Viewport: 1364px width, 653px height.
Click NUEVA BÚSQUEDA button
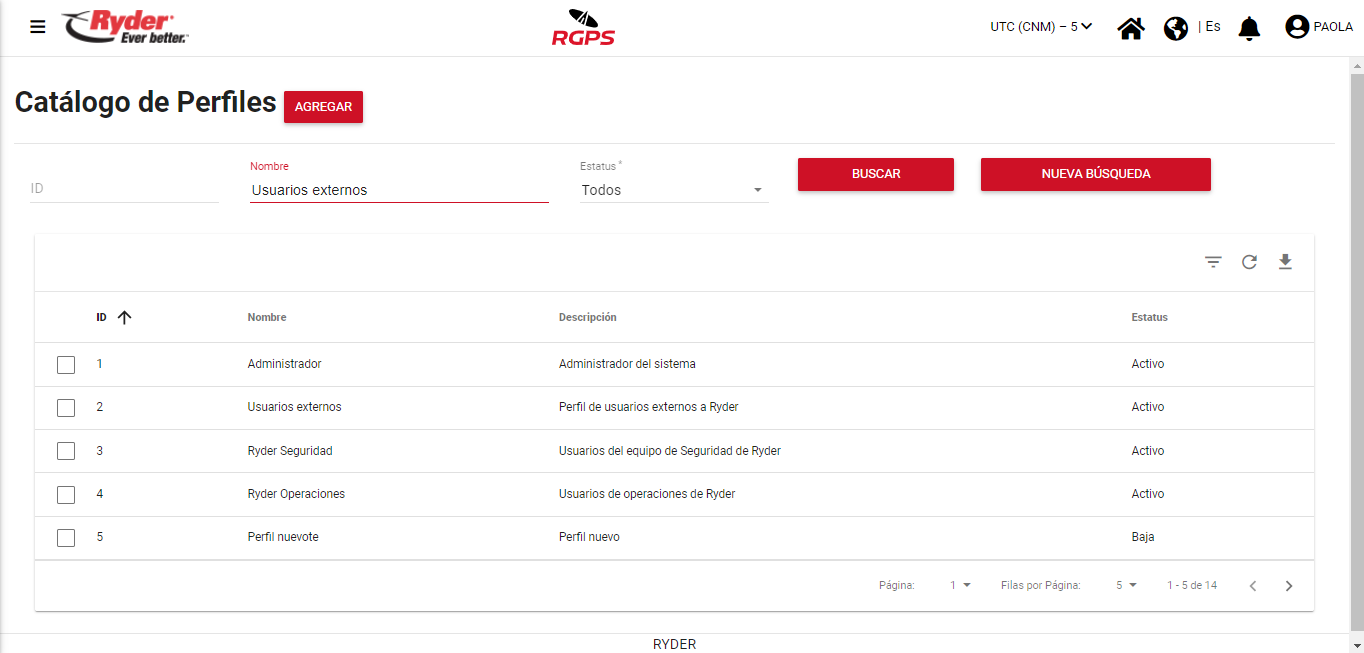pos(1095,174)
